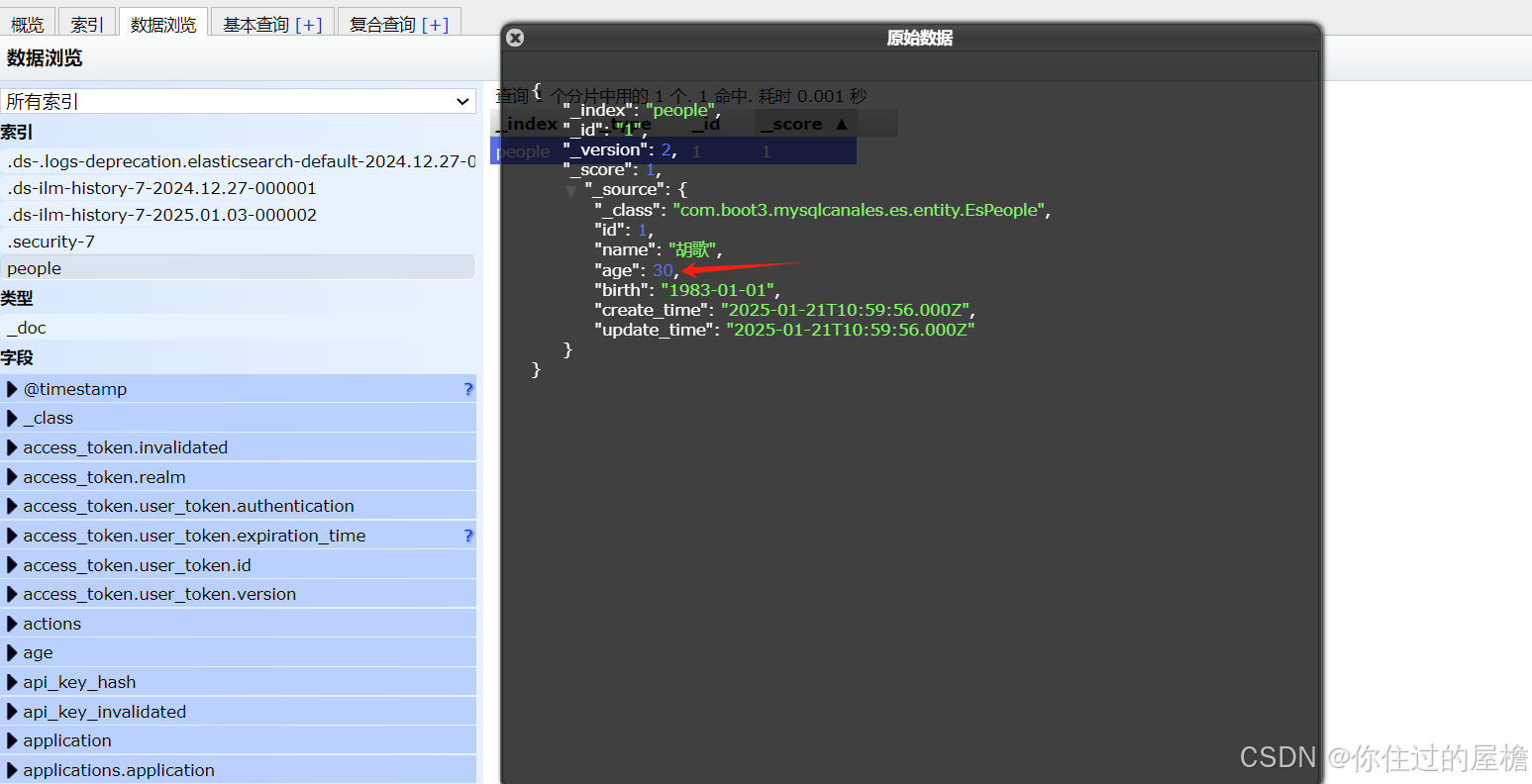Viewport: 1532px width, 784px height.
Task: Click the "age" value 30
Action: coord(663,270)
